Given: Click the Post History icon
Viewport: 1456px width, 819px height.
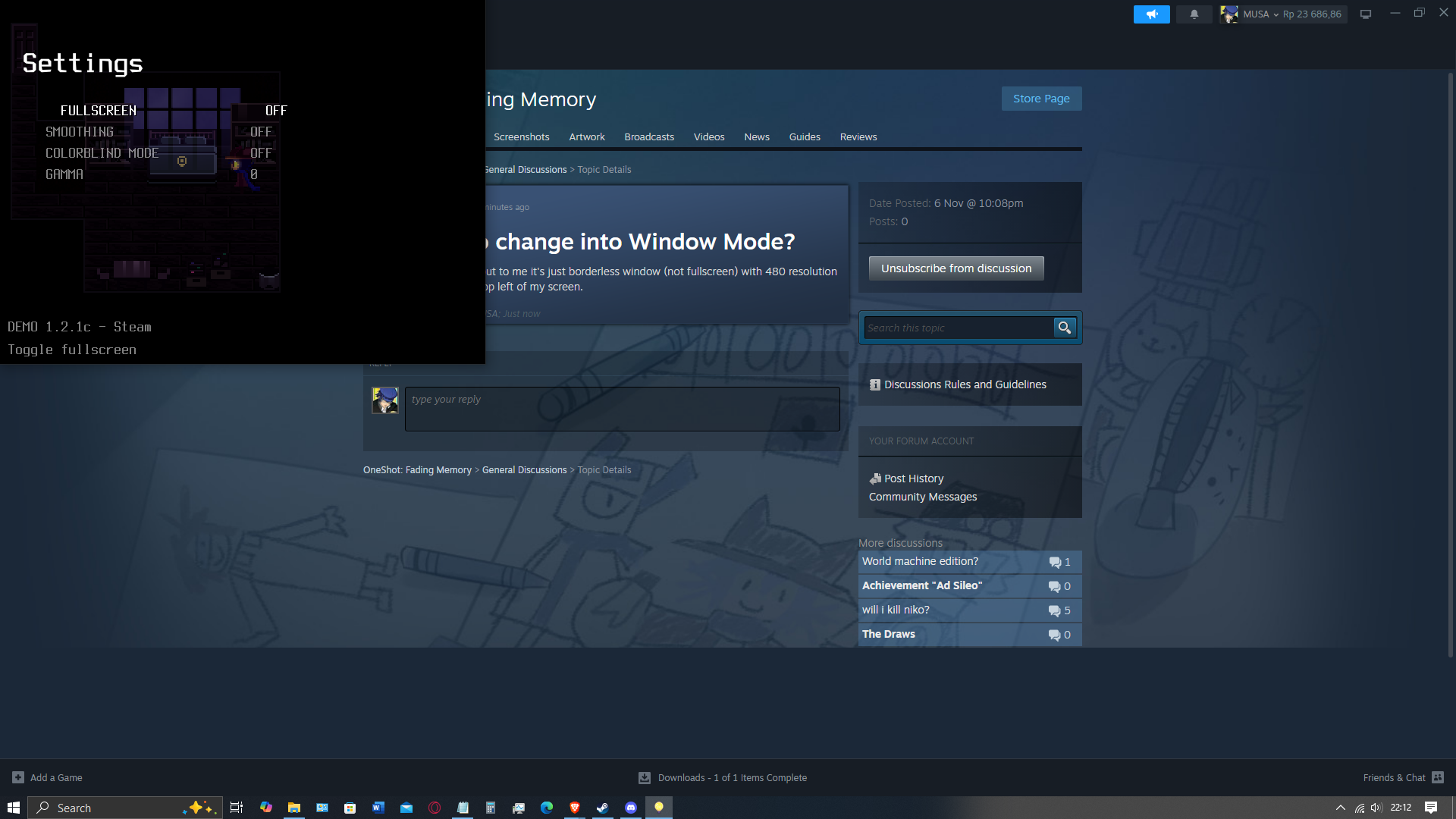Looking at the screenshot, I should [875, 479].
